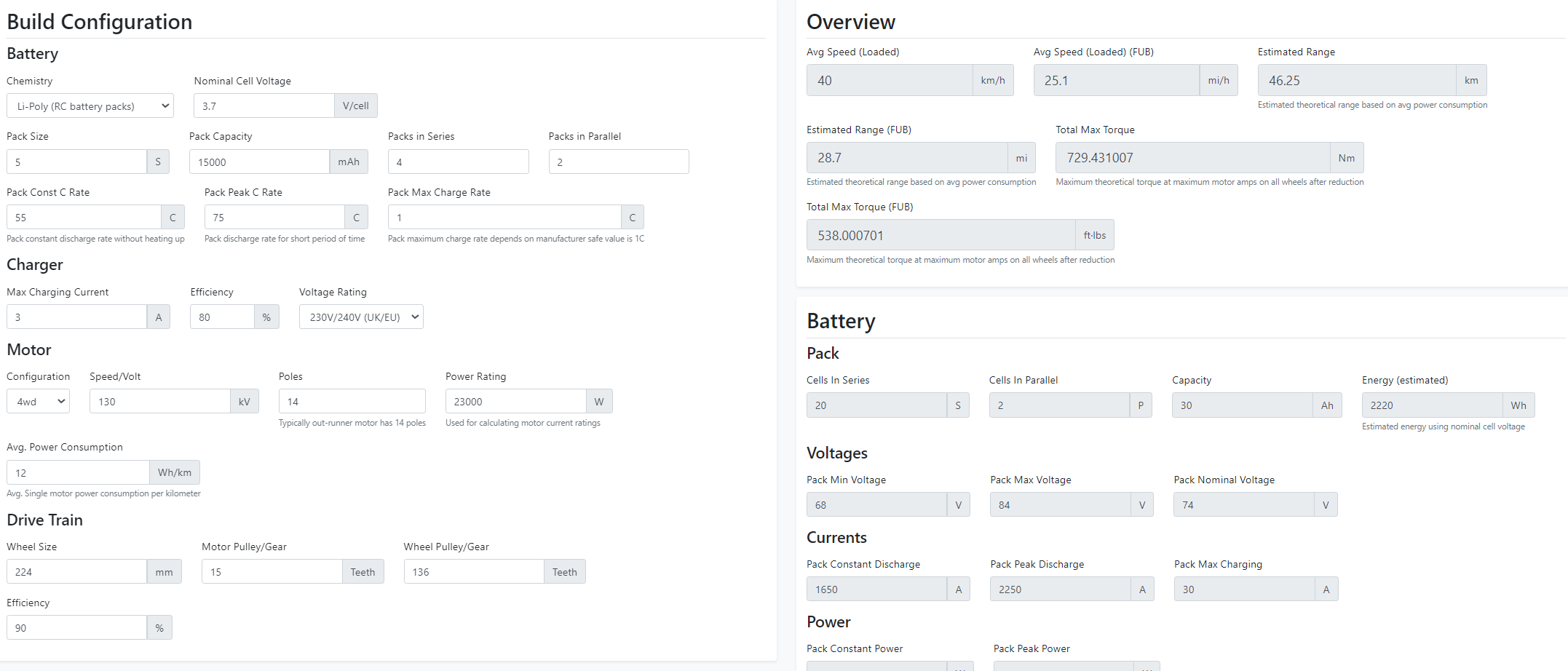Focus the Motor Pulley/Gear teeth field
This screenshot has height=671, width=1568.
click(272, 572)
